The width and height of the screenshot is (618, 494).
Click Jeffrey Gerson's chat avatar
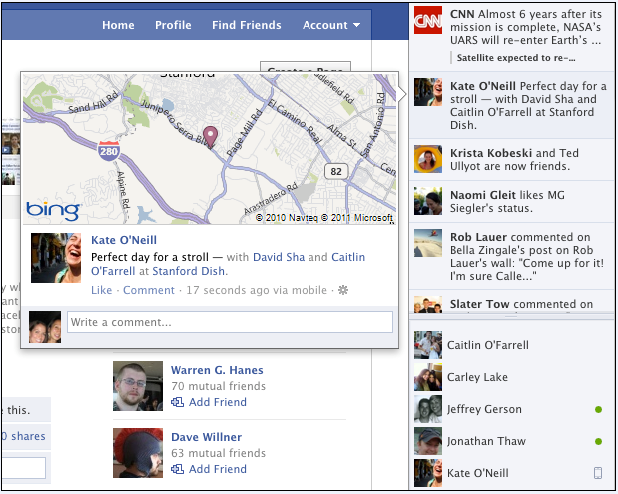tap(428, 409)
